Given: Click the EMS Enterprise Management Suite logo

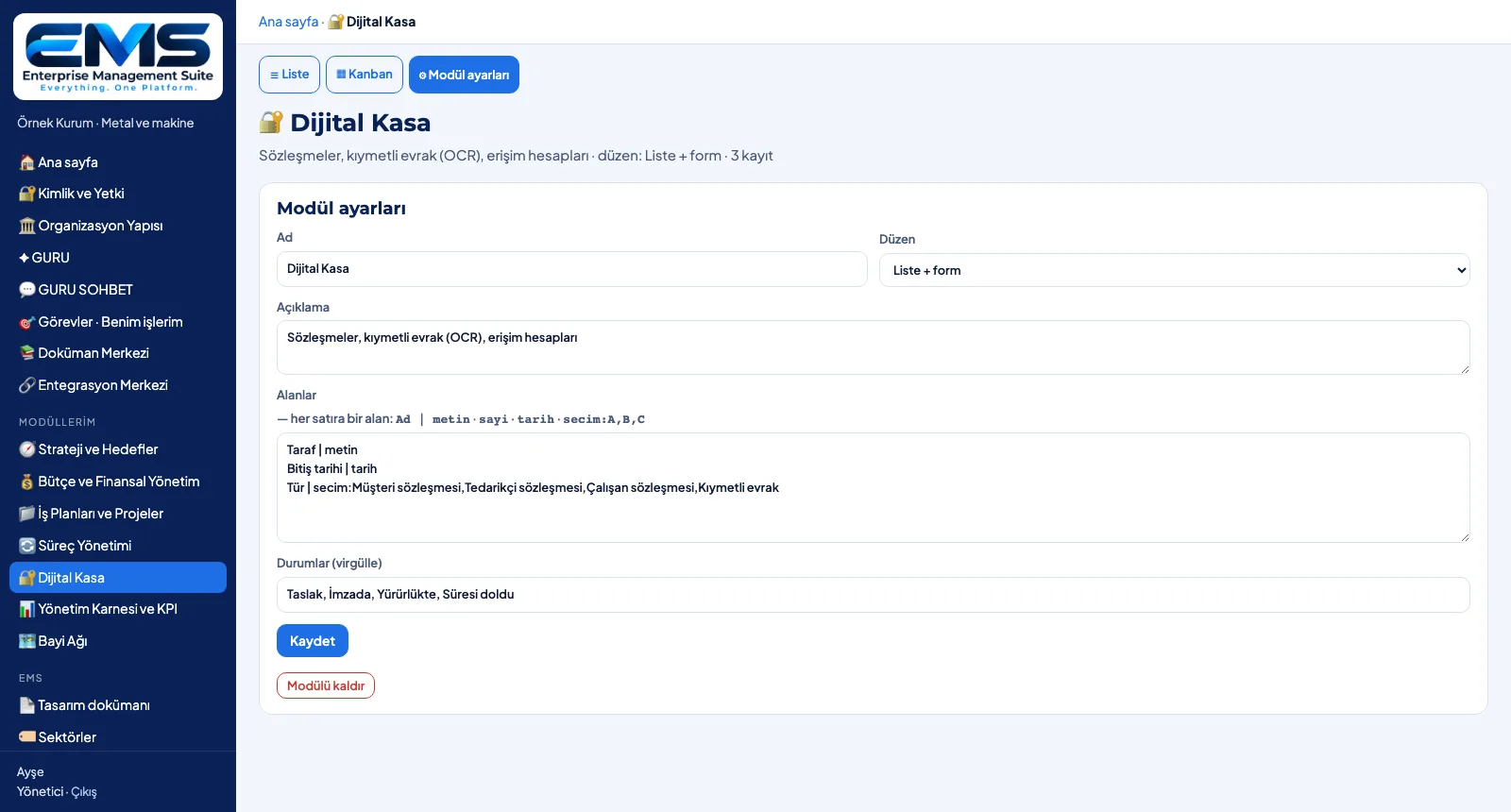Looking at the screenshot, I should point(118,57).
